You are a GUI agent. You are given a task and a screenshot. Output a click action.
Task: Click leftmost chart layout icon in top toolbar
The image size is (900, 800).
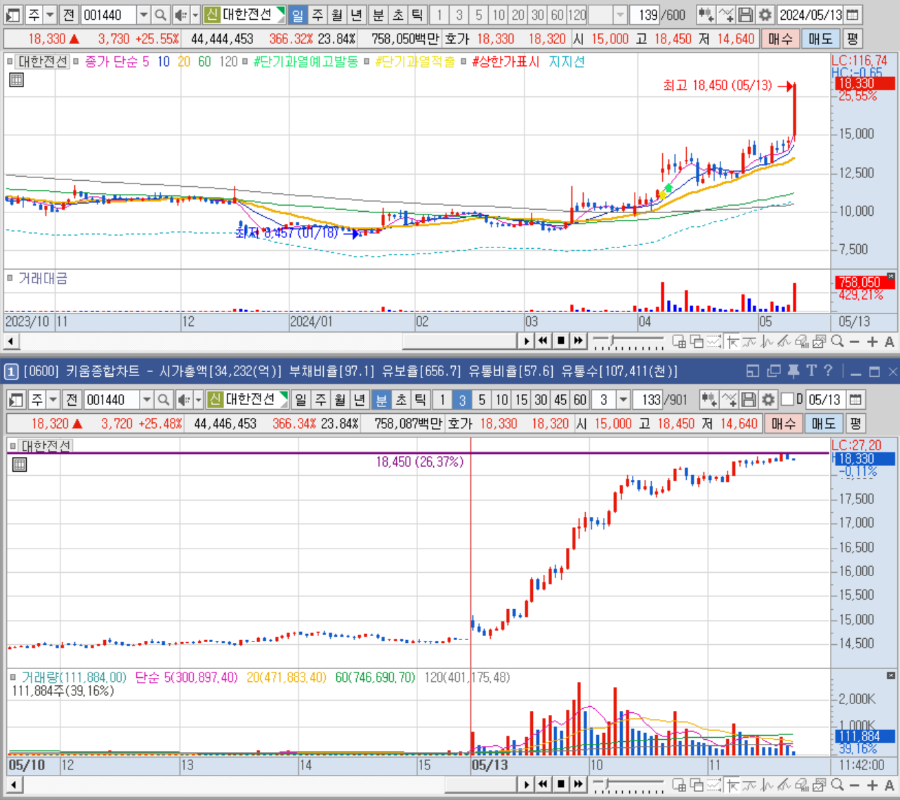pos(13,14)
